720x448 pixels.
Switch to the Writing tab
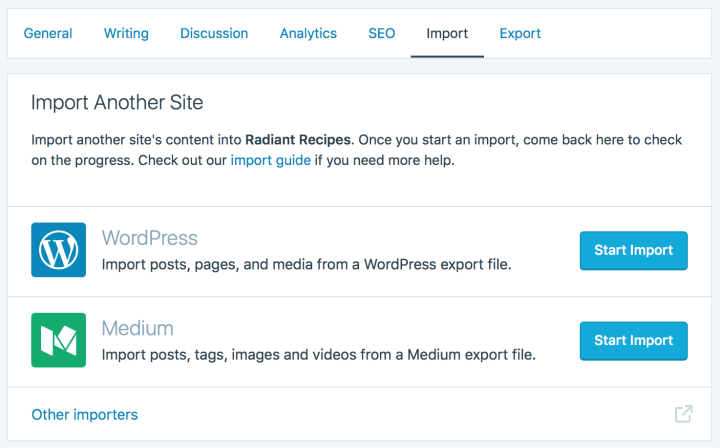(126, 33)
